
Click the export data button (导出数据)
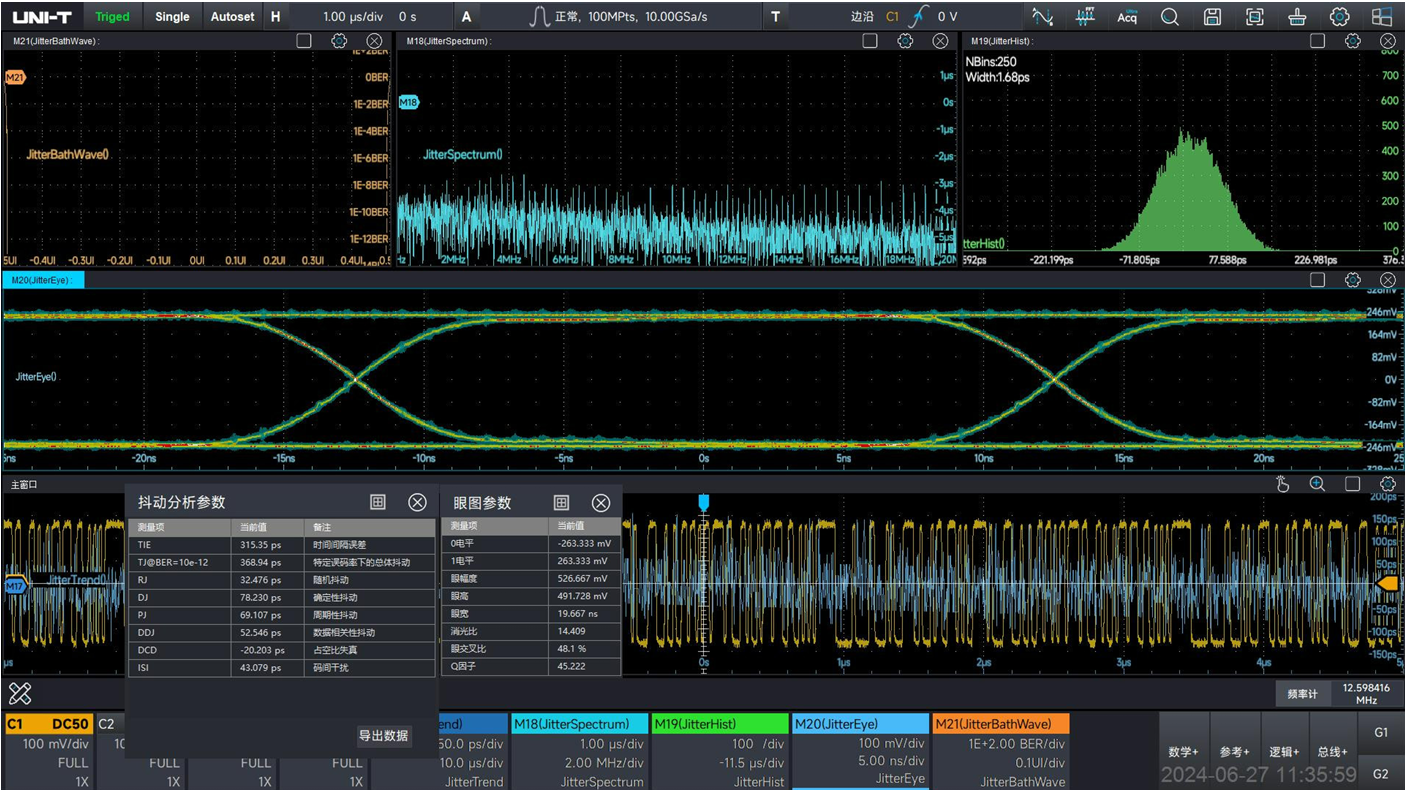384,735
